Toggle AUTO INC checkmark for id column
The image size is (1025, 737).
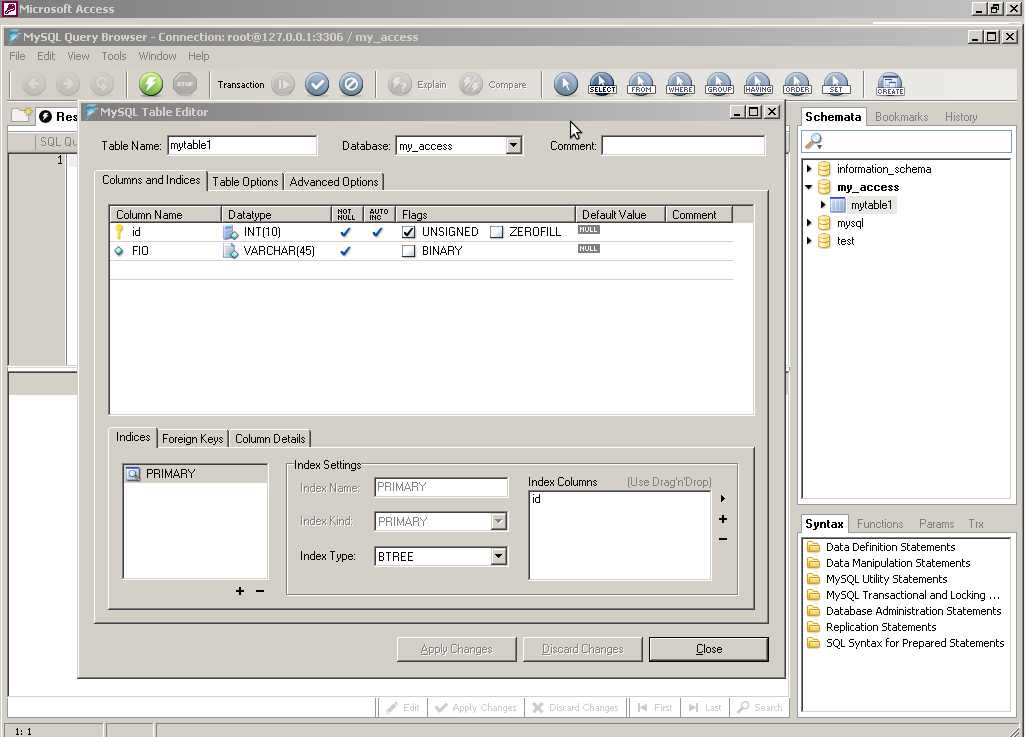click(x=377, y=232)
